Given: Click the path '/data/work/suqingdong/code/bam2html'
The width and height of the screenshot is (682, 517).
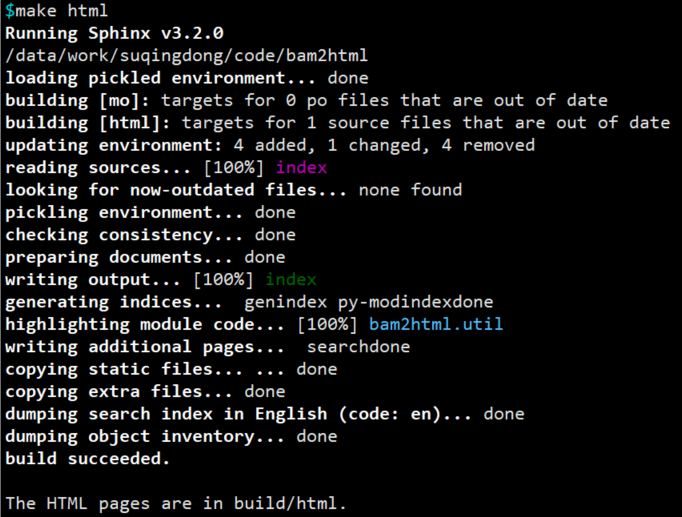Looking at the screenshot, I should point(187,56).
